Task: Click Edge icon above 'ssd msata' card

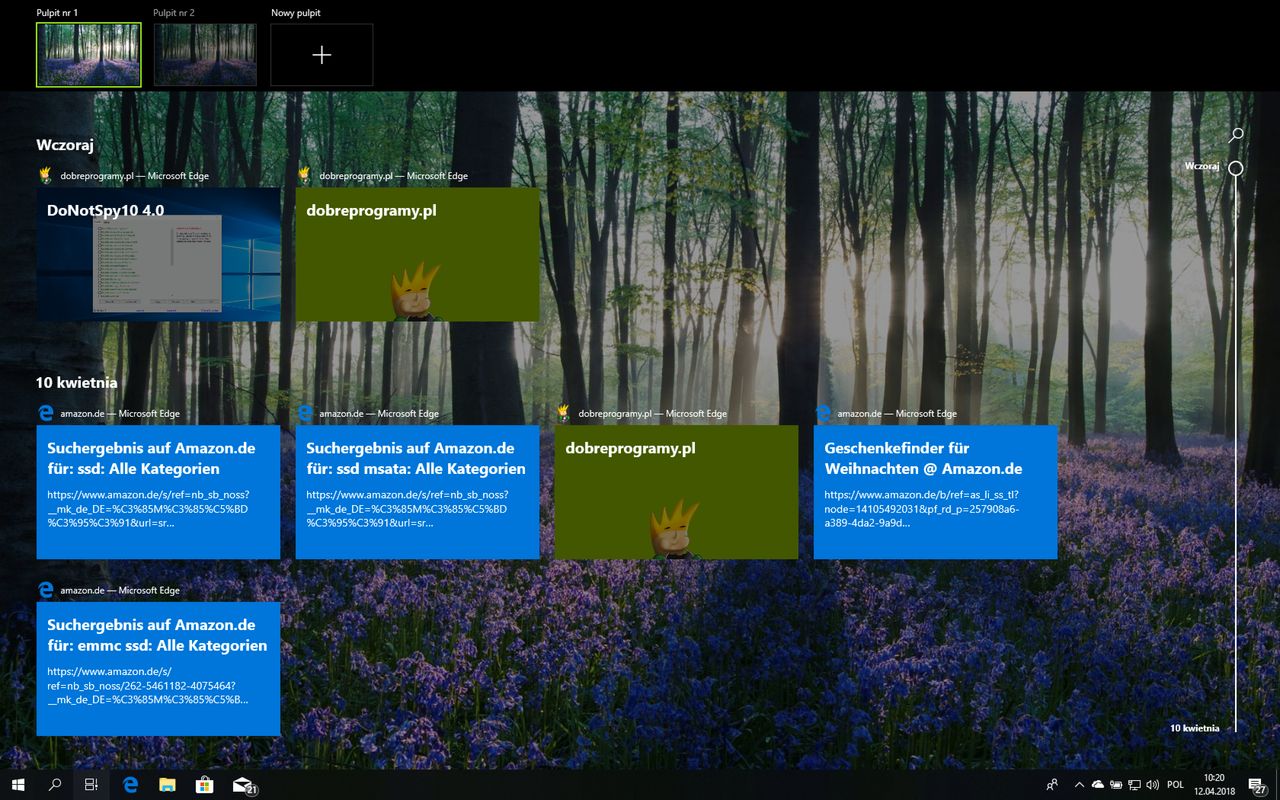Action: 305,413
